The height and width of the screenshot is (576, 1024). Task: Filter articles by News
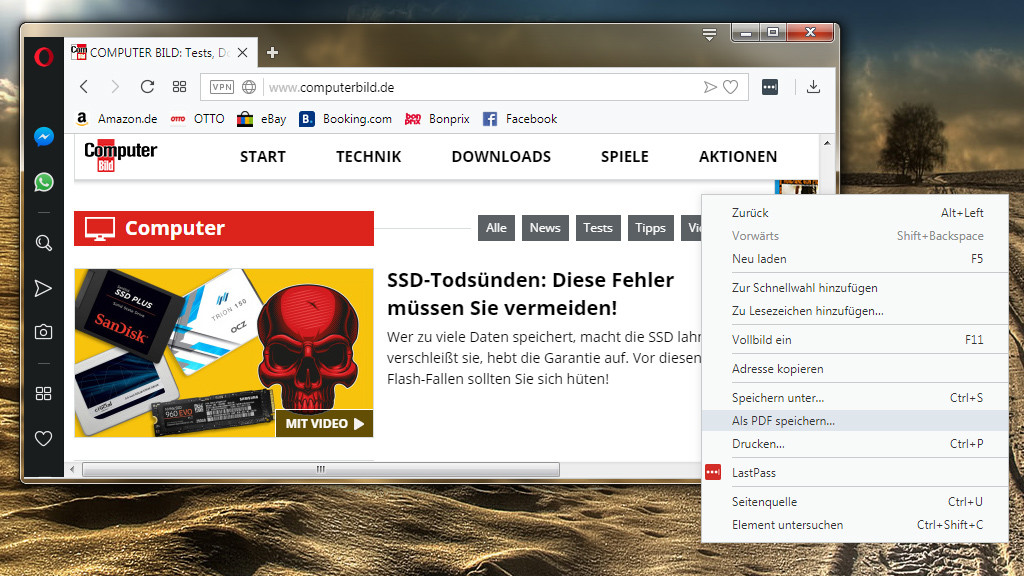pos(545,228)
